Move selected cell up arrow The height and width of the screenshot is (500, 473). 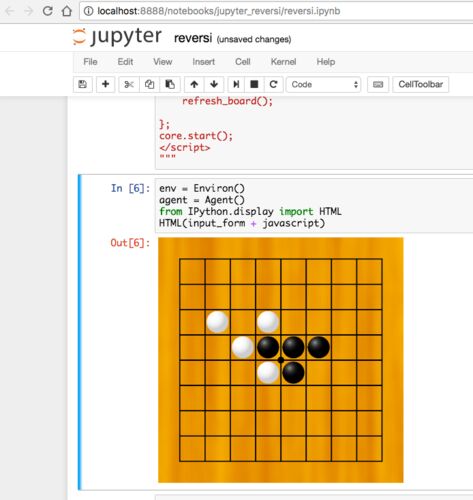(194, 84)
